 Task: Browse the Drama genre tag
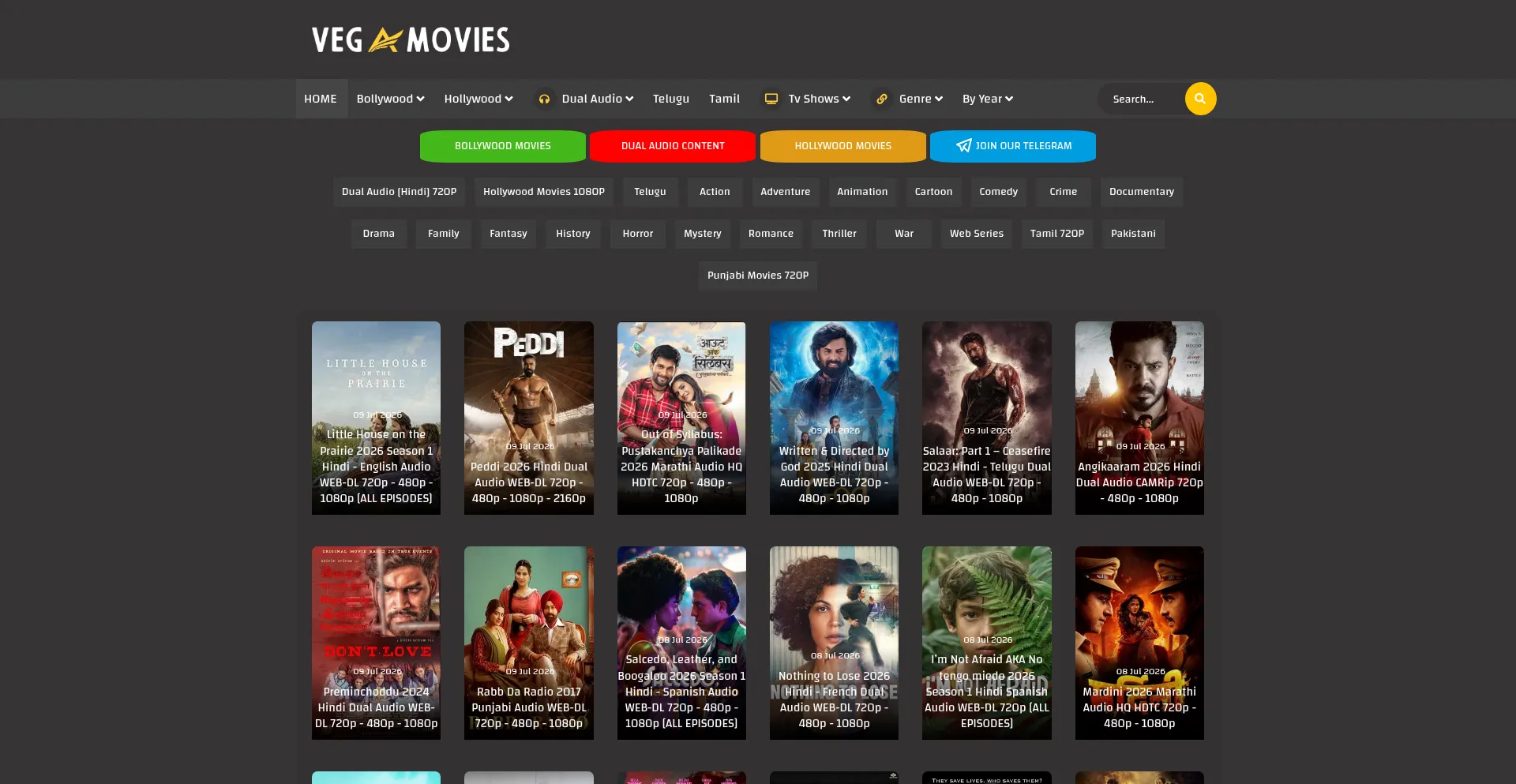pos(379,234)
